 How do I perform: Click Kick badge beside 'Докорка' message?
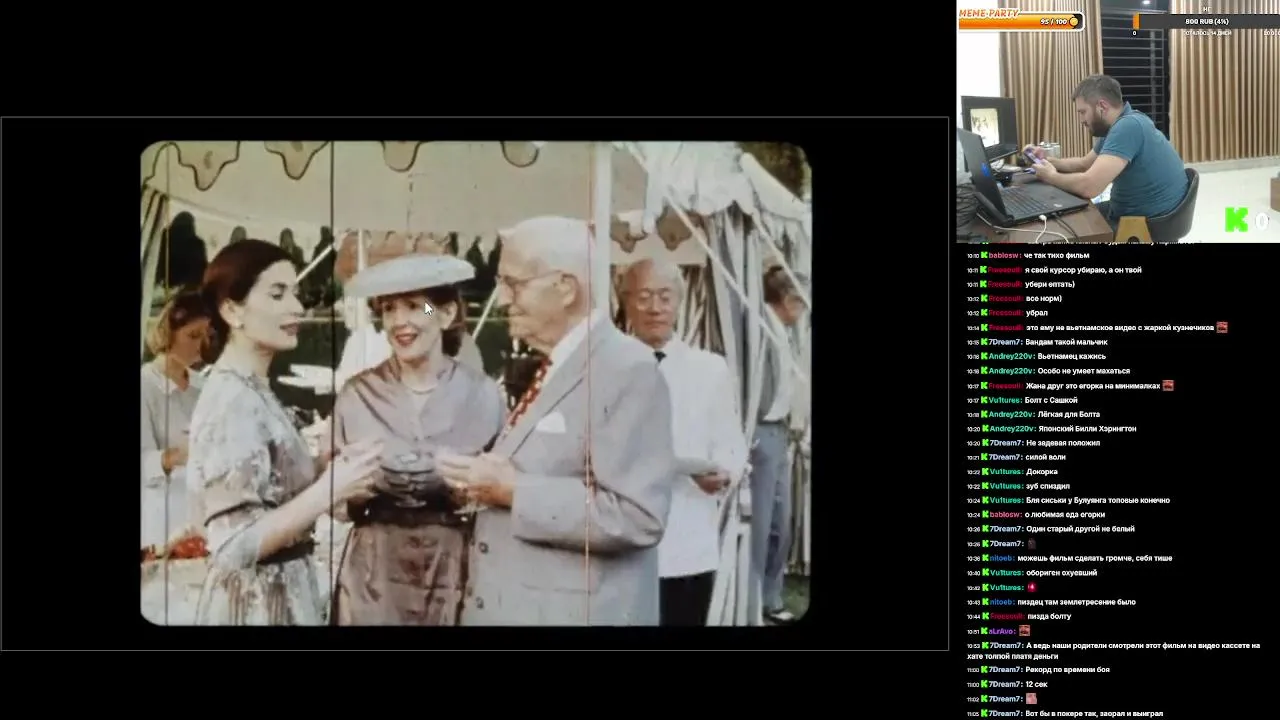[x=984, y=472]
